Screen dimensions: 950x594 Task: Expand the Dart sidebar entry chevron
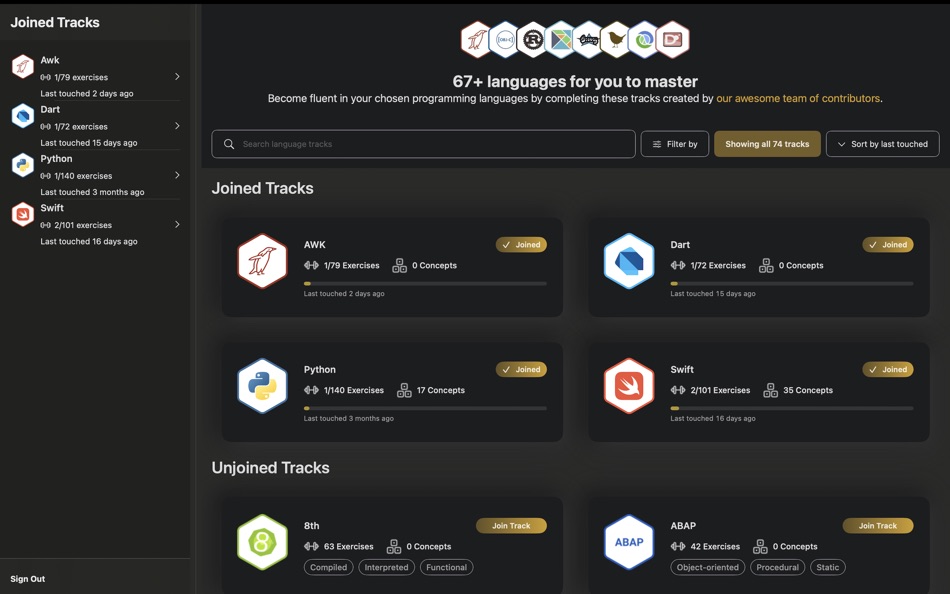click(x=177, y=125)
